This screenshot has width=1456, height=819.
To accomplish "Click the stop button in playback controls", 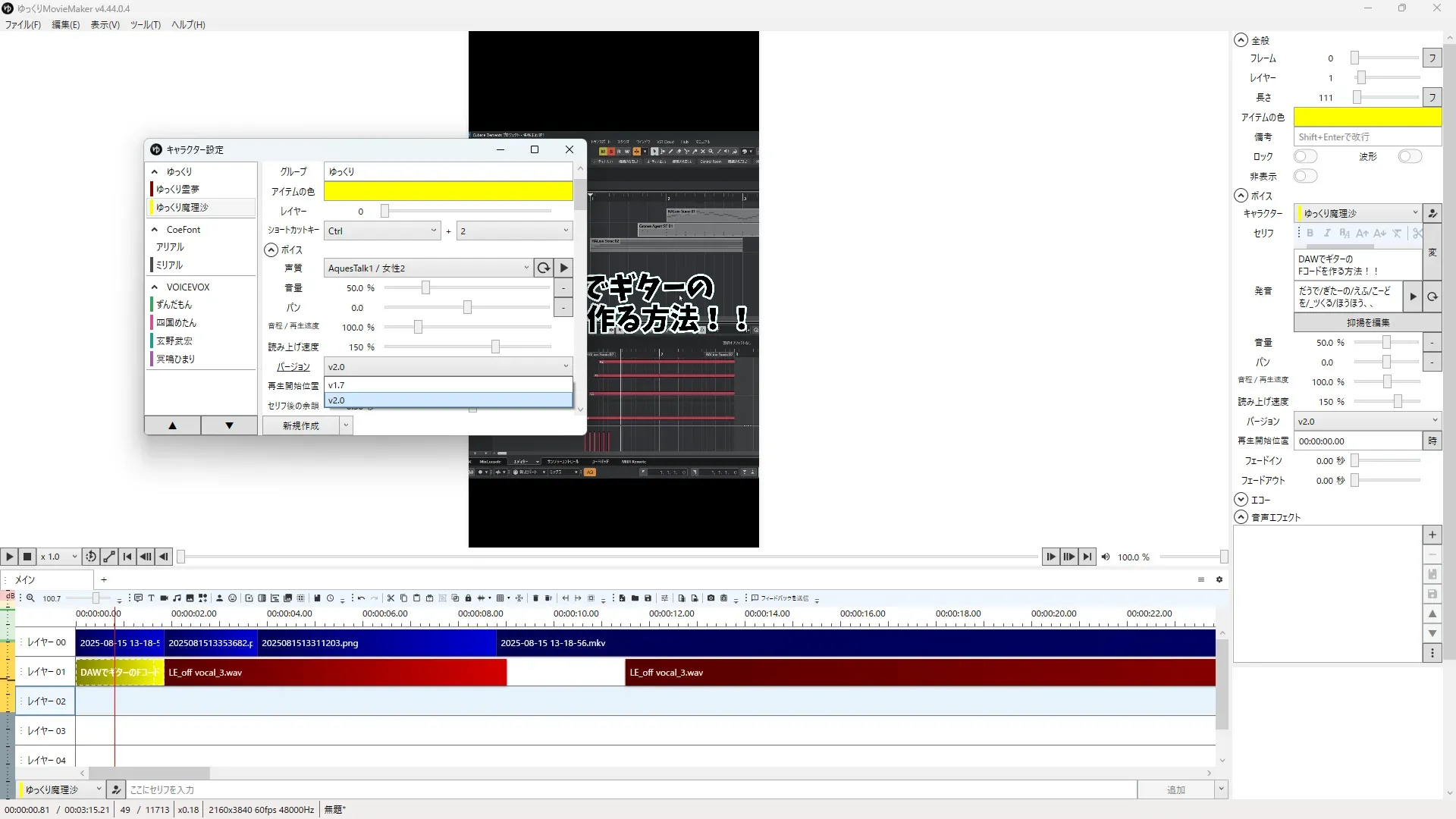I will coord(27,557).
